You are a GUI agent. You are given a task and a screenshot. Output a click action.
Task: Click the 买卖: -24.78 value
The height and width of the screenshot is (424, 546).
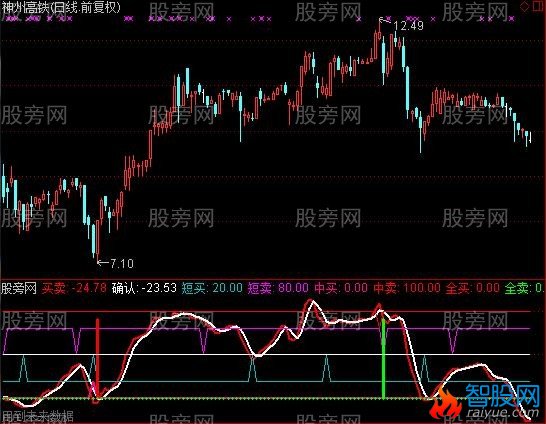click(x=74, y=288)
